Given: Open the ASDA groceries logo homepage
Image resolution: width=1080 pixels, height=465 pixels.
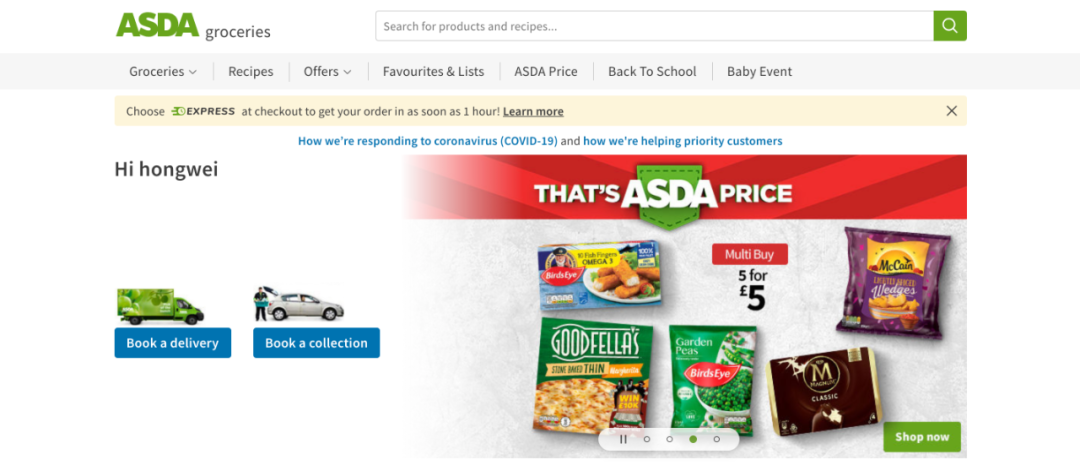Looking at the screenshot, I should [193, 26].
